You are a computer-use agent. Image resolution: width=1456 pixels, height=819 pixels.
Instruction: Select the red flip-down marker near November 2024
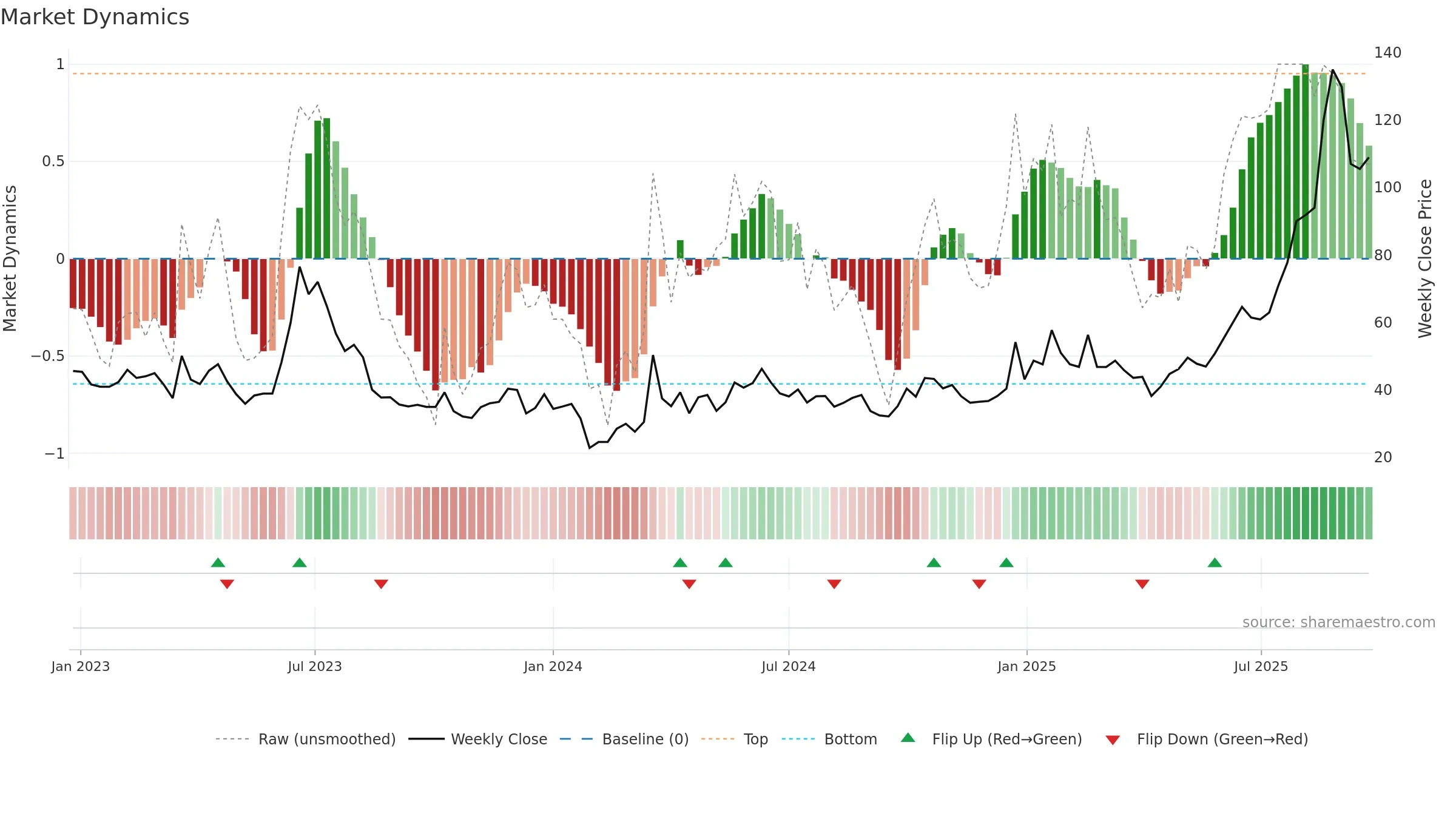979,584
